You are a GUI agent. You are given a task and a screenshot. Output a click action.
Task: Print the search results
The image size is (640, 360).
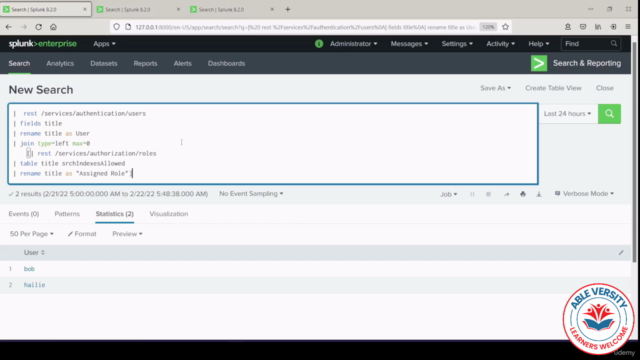click(523, 194)
